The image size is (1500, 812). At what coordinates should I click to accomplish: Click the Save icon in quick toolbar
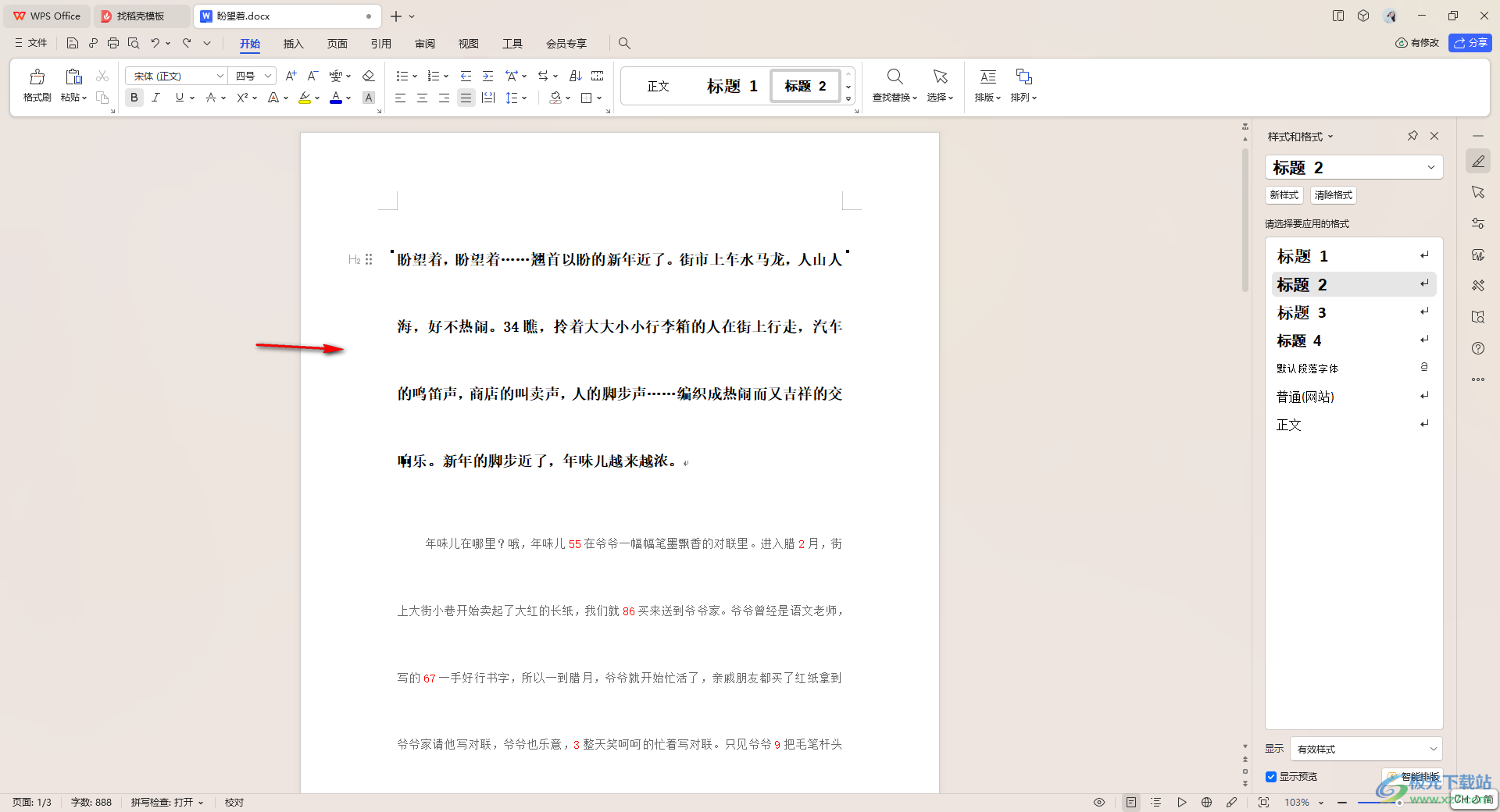[x=73, y=43]
